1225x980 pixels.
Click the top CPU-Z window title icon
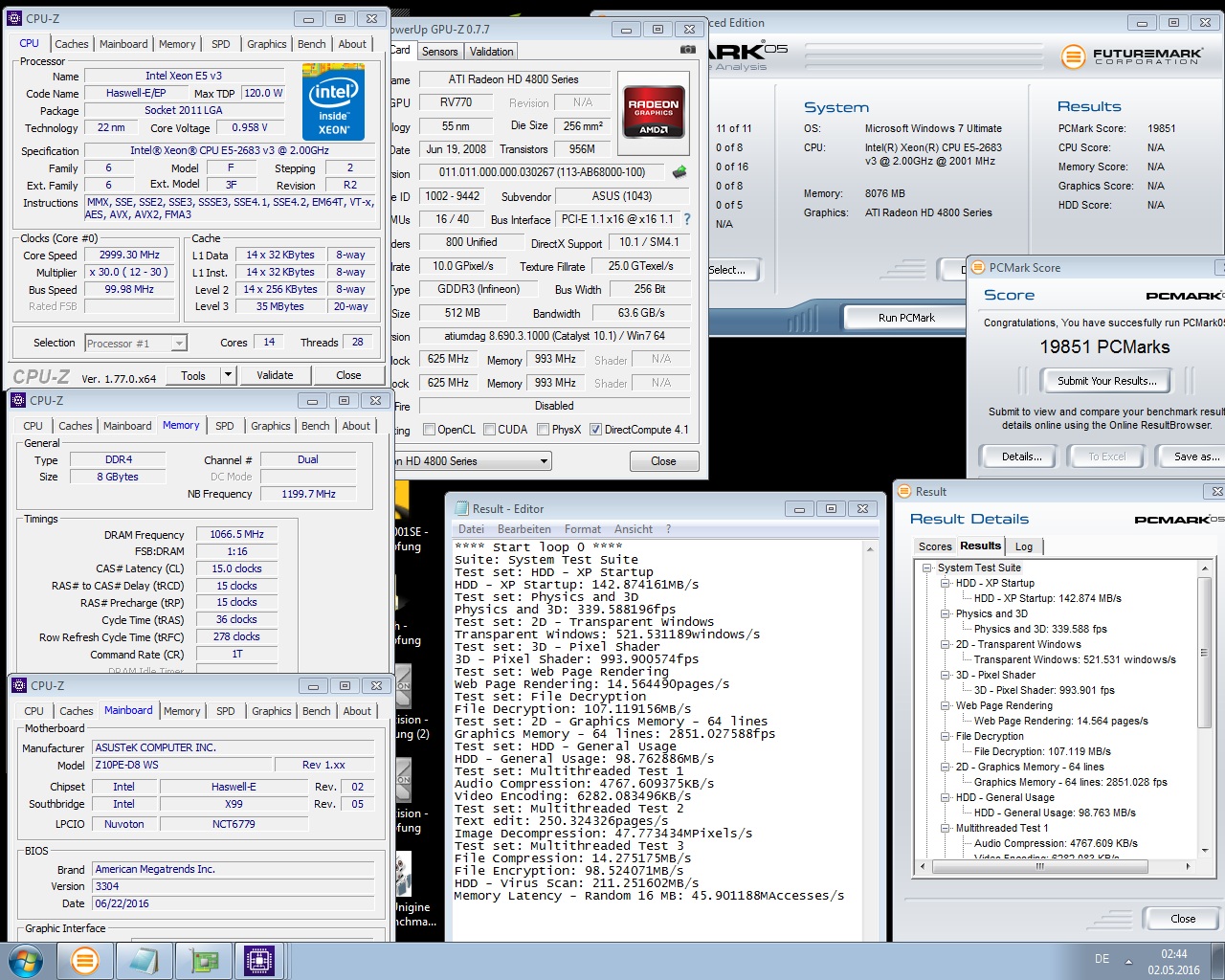[x=13, y=18]
